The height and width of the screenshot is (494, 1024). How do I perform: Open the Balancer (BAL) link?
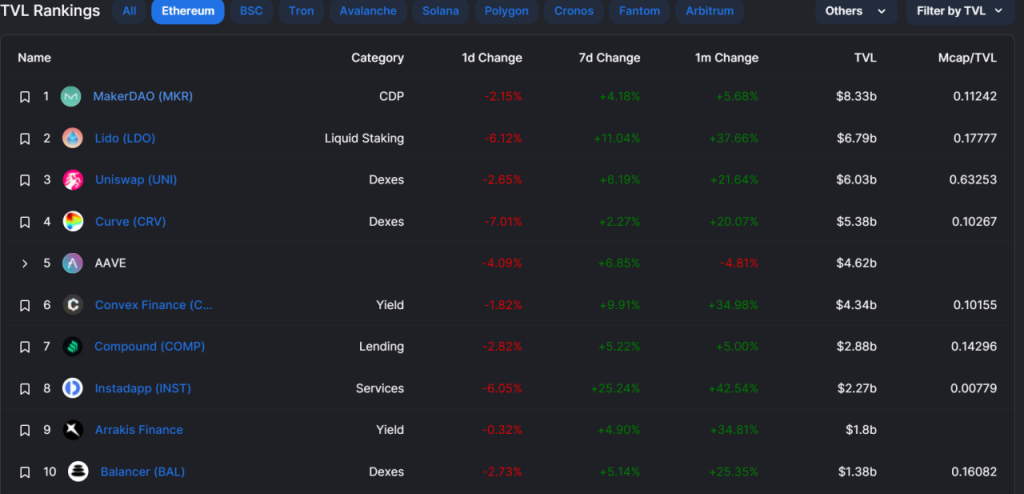pos(142,472)
